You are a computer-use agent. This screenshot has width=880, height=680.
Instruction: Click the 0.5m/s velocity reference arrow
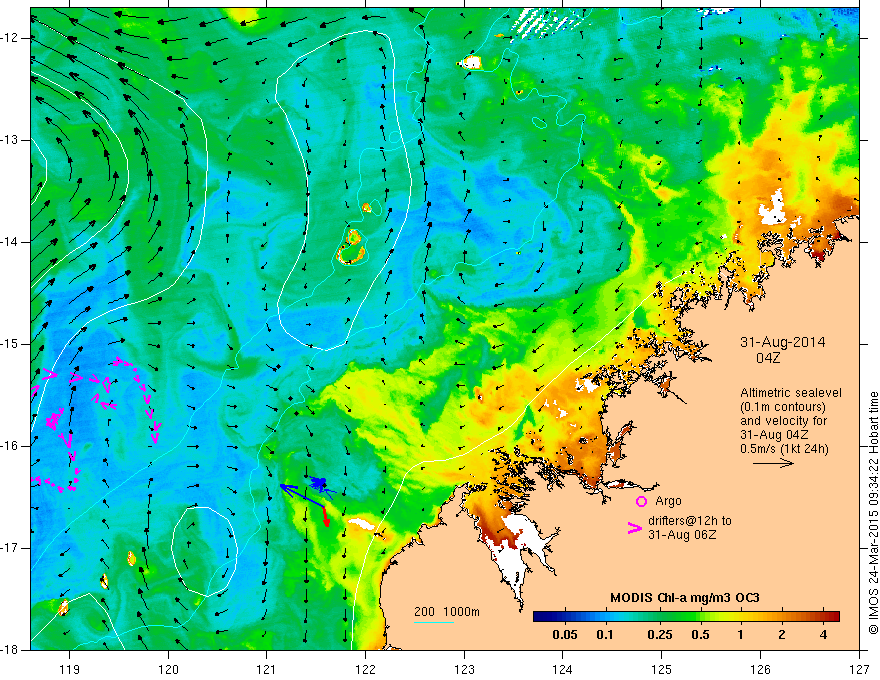[773, 463]
